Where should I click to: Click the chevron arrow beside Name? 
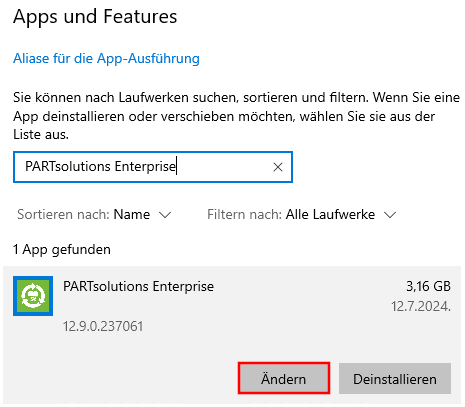165,215
